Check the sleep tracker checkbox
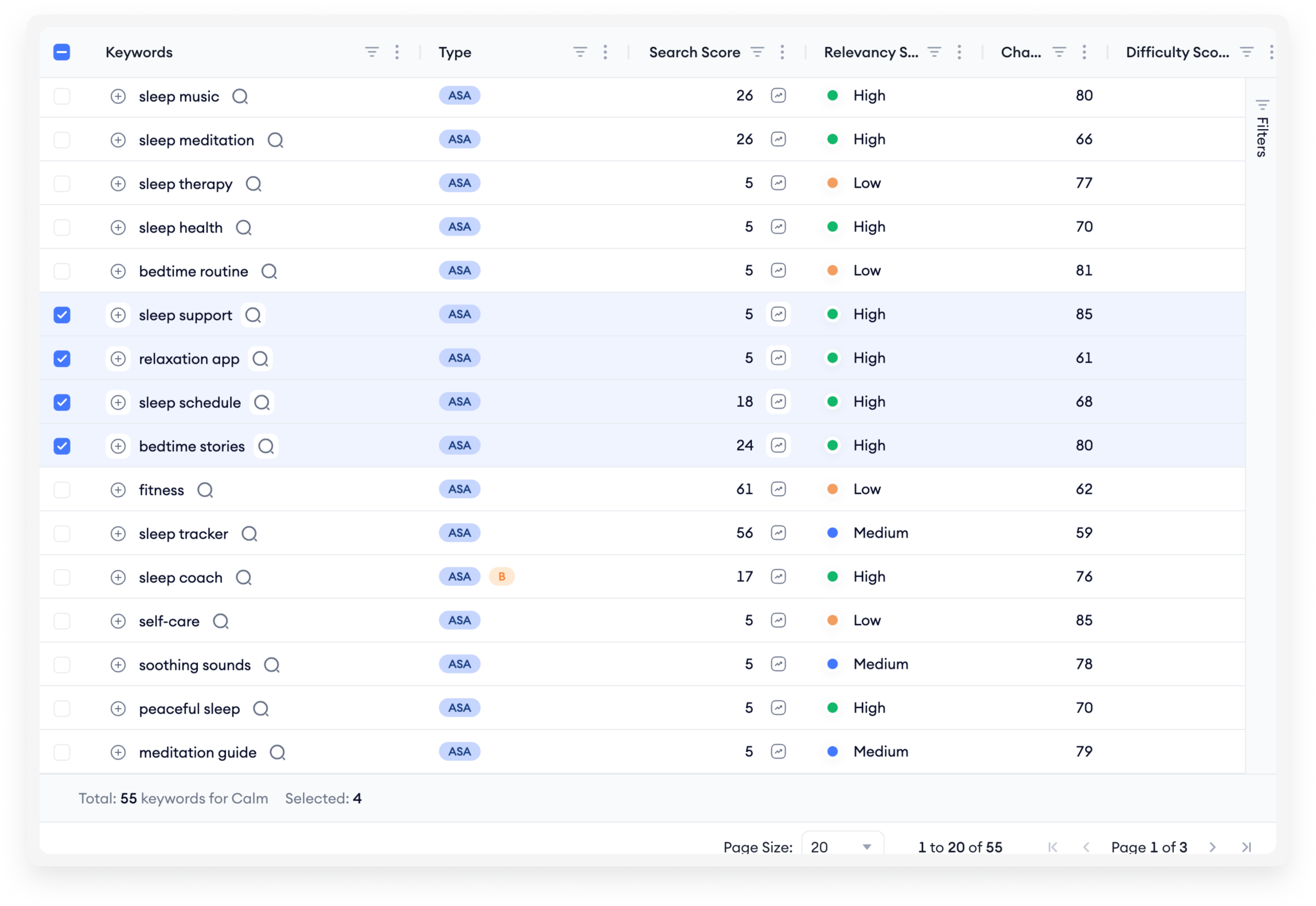 62,533
